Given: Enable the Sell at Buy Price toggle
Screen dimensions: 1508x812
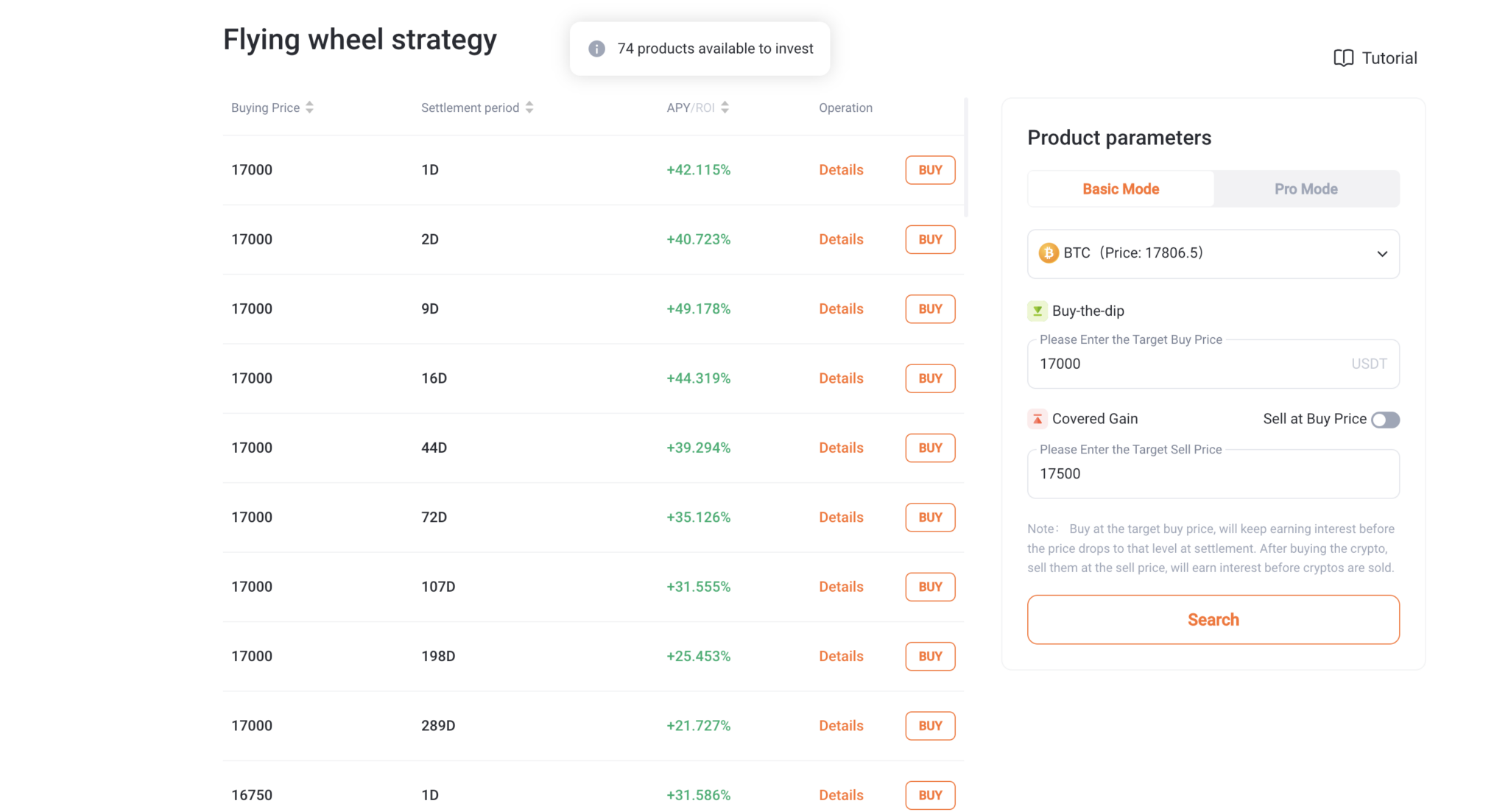Looking at the screenshot, I should click(x=1384, y=420).
